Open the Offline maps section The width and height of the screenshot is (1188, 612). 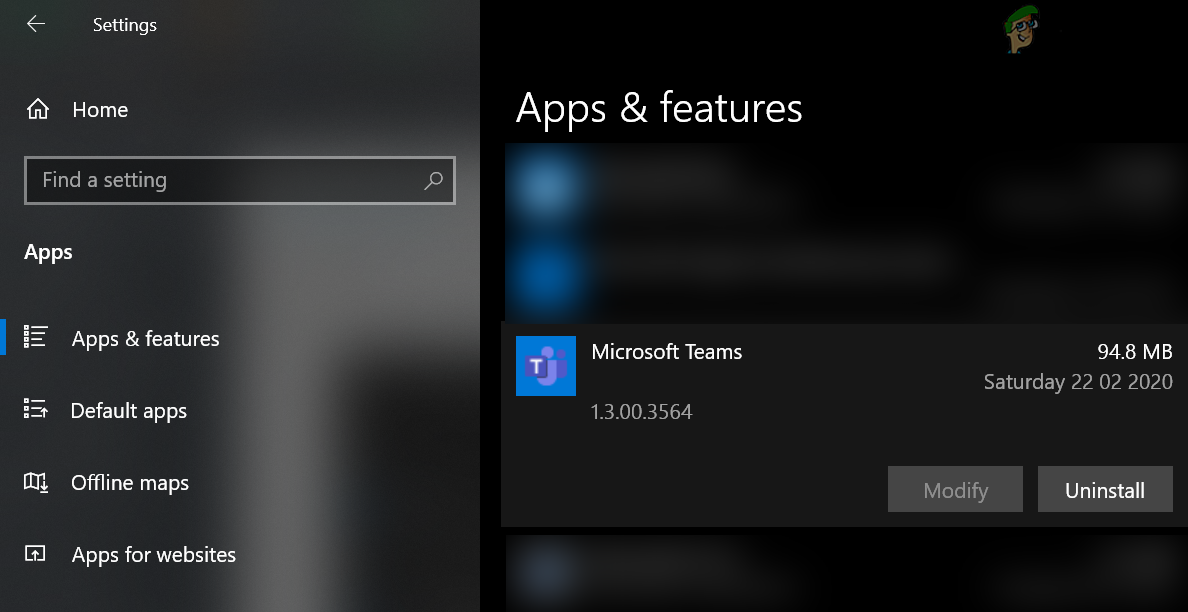click(x=129, y=482)
